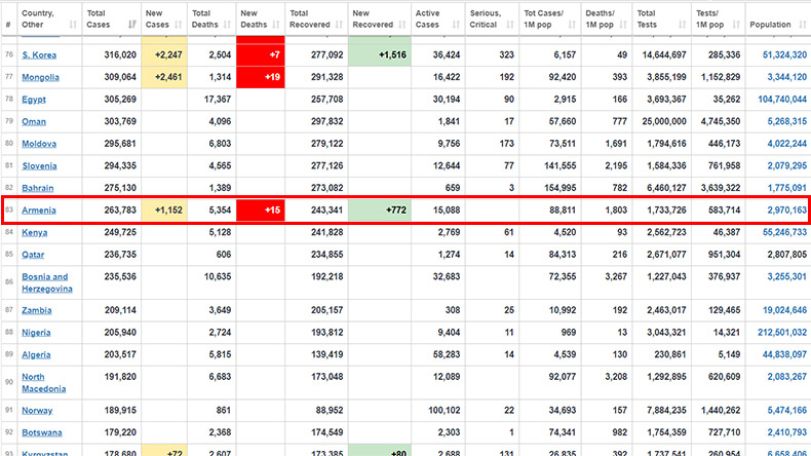
Task: Sort by Deaths/1M pop sort icon
Action: 623,24
